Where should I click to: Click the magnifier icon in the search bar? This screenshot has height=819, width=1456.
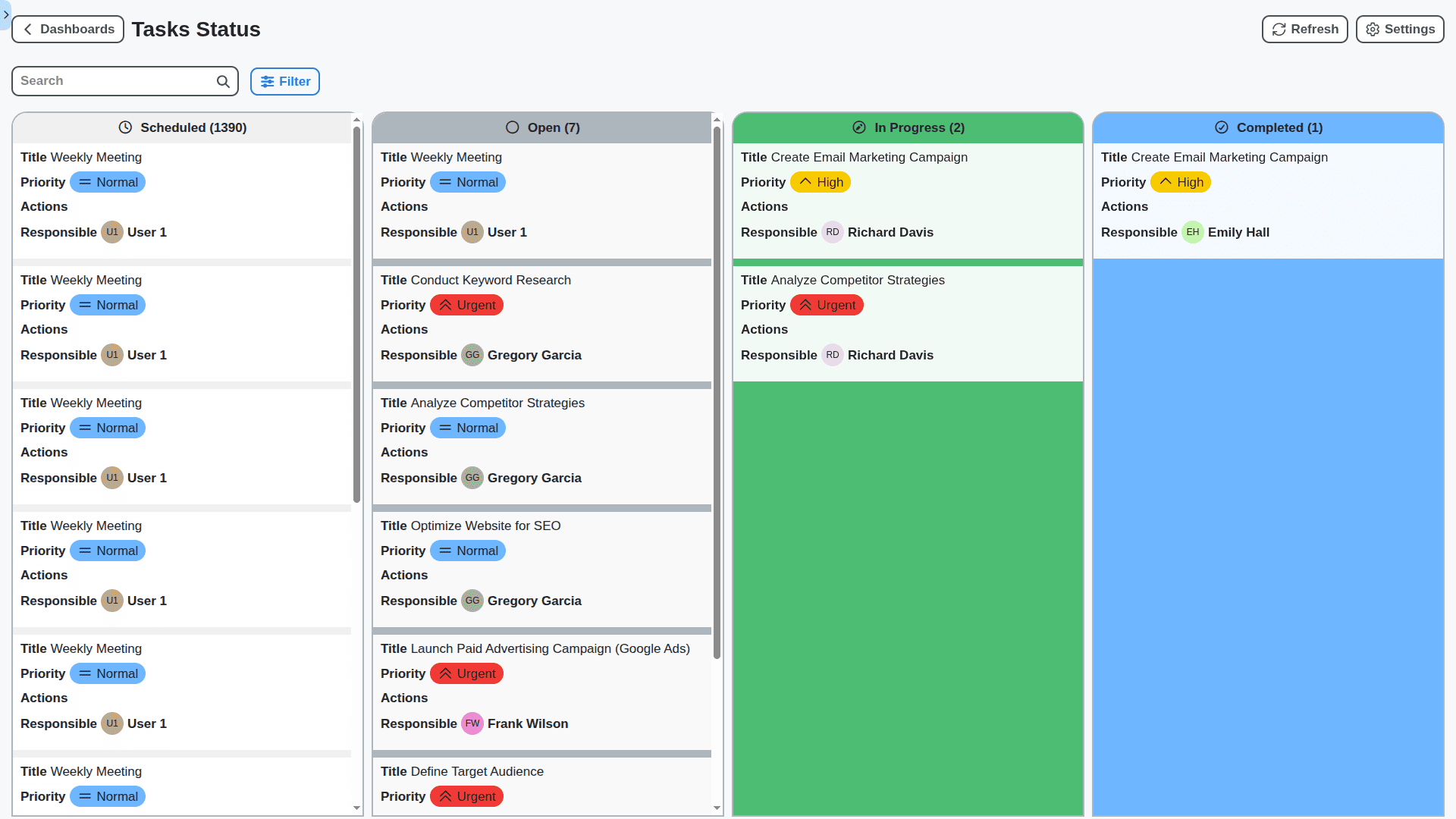coord(222,81)
